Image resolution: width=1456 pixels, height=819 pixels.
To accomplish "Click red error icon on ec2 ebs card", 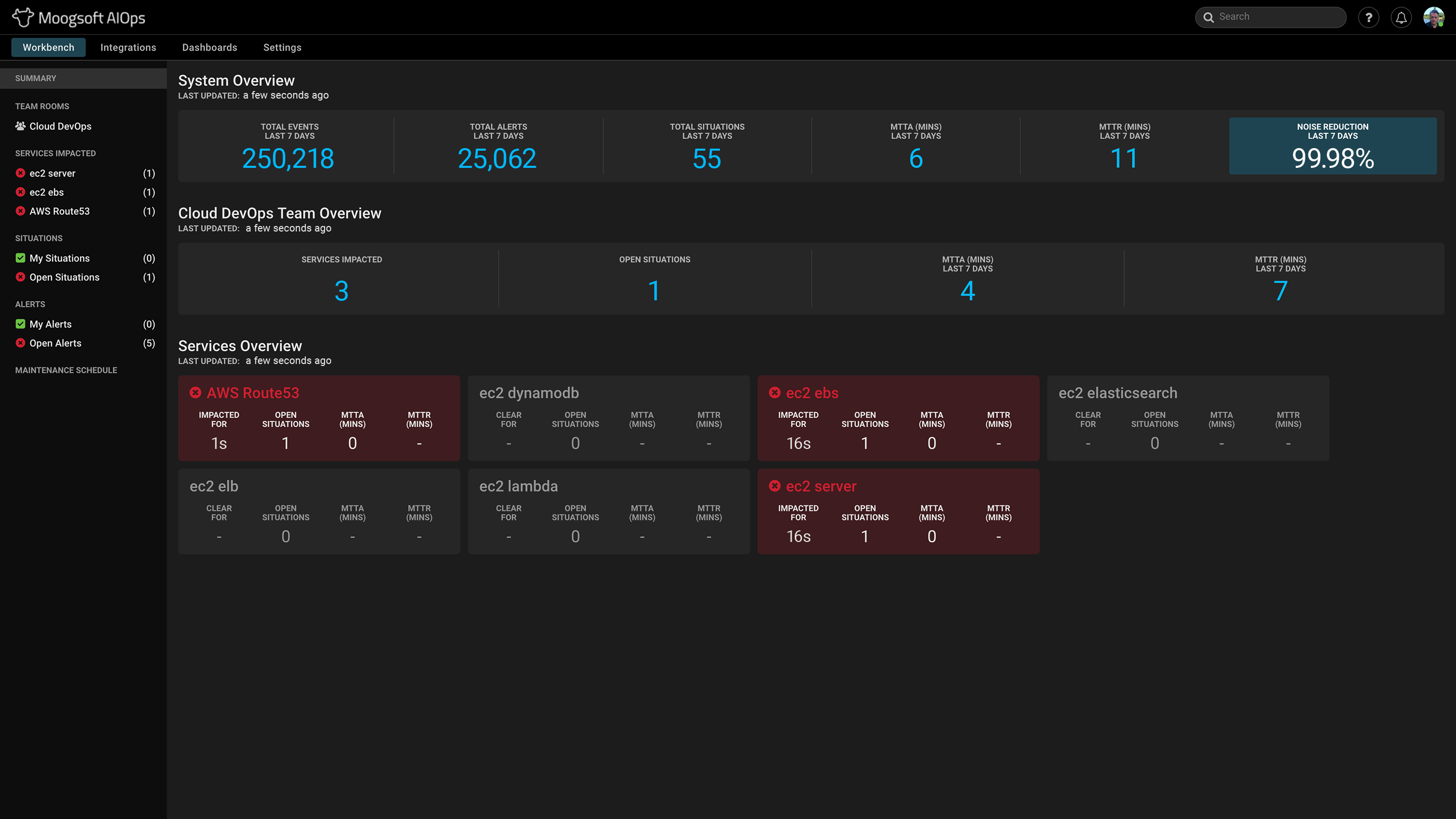I will pyautogui.click(x=775, y=393).
